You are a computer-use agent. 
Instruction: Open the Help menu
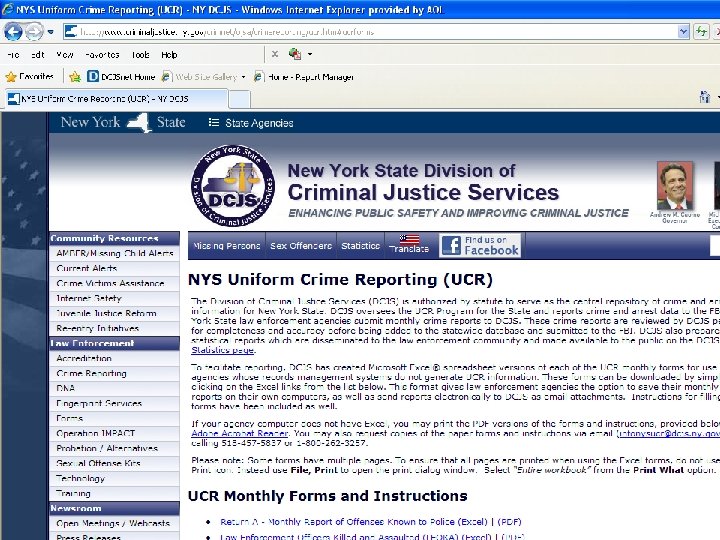pyautogui.click(x=169, y=55)
